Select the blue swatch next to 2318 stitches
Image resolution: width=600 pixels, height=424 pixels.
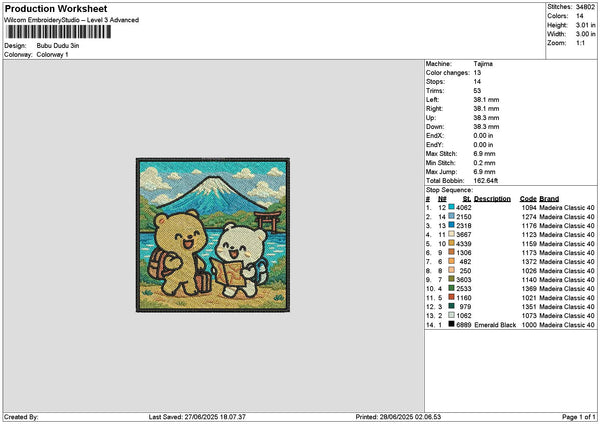(452, 225)
